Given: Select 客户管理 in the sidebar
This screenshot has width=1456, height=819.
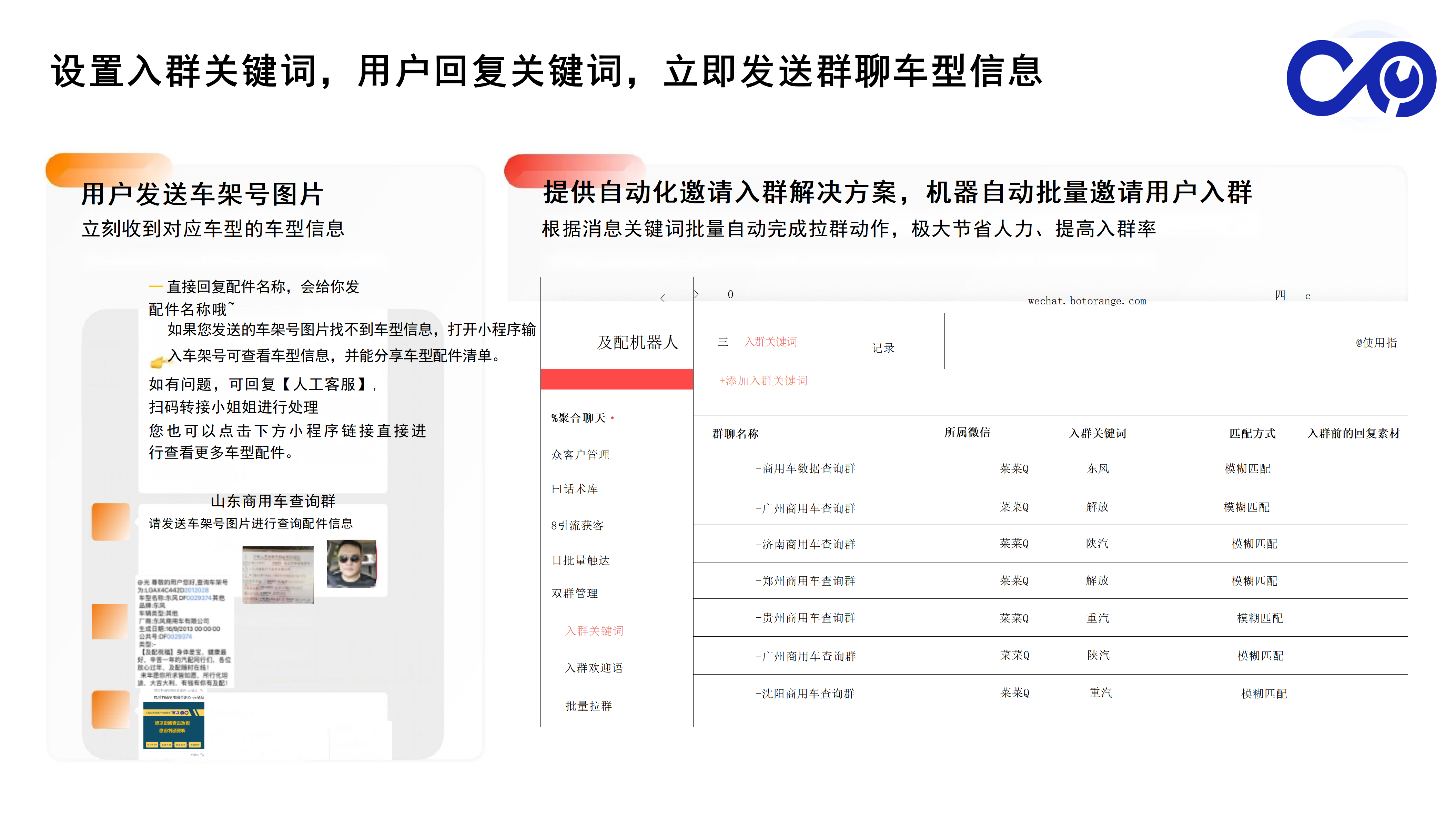Looking at the screenshot, I should [580, 454].
